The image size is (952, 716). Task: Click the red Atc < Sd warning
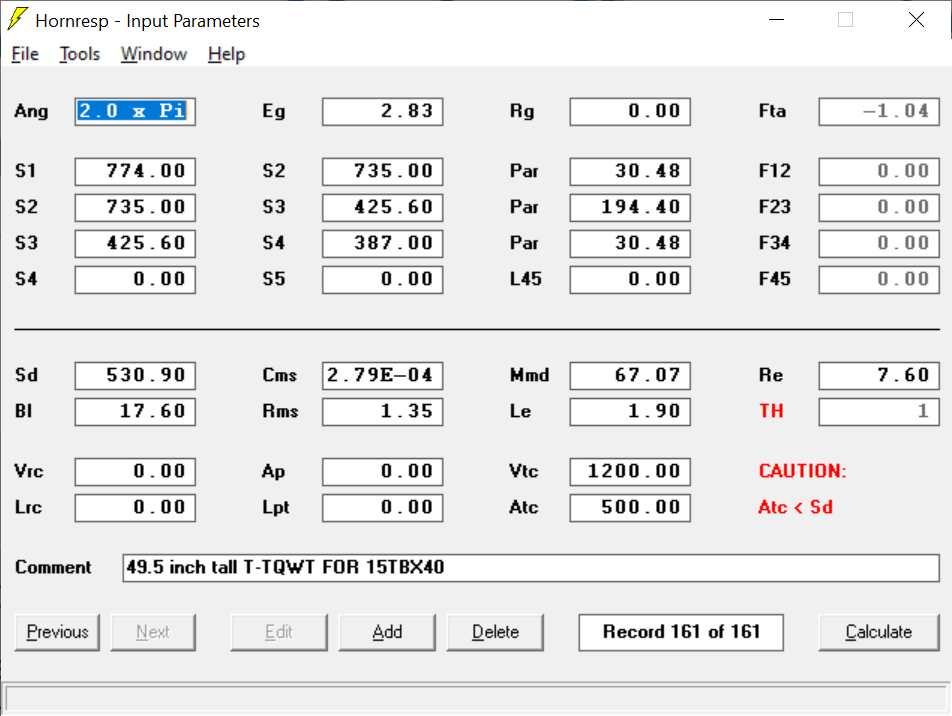(795, 507)
